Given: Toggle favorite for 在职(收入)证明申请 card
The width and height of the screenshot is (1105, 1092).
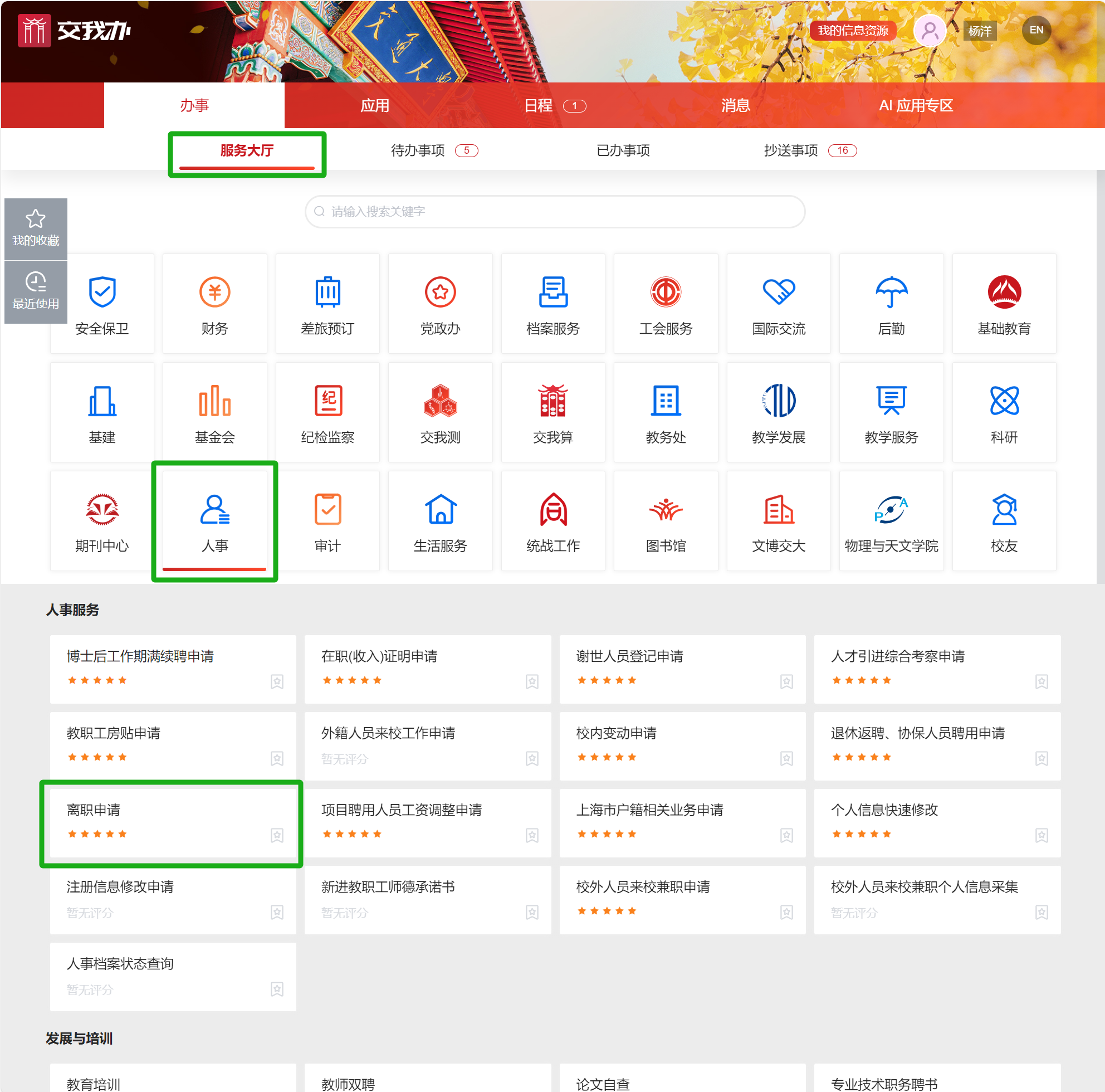Looking at the screenshot, I should 532,681.
